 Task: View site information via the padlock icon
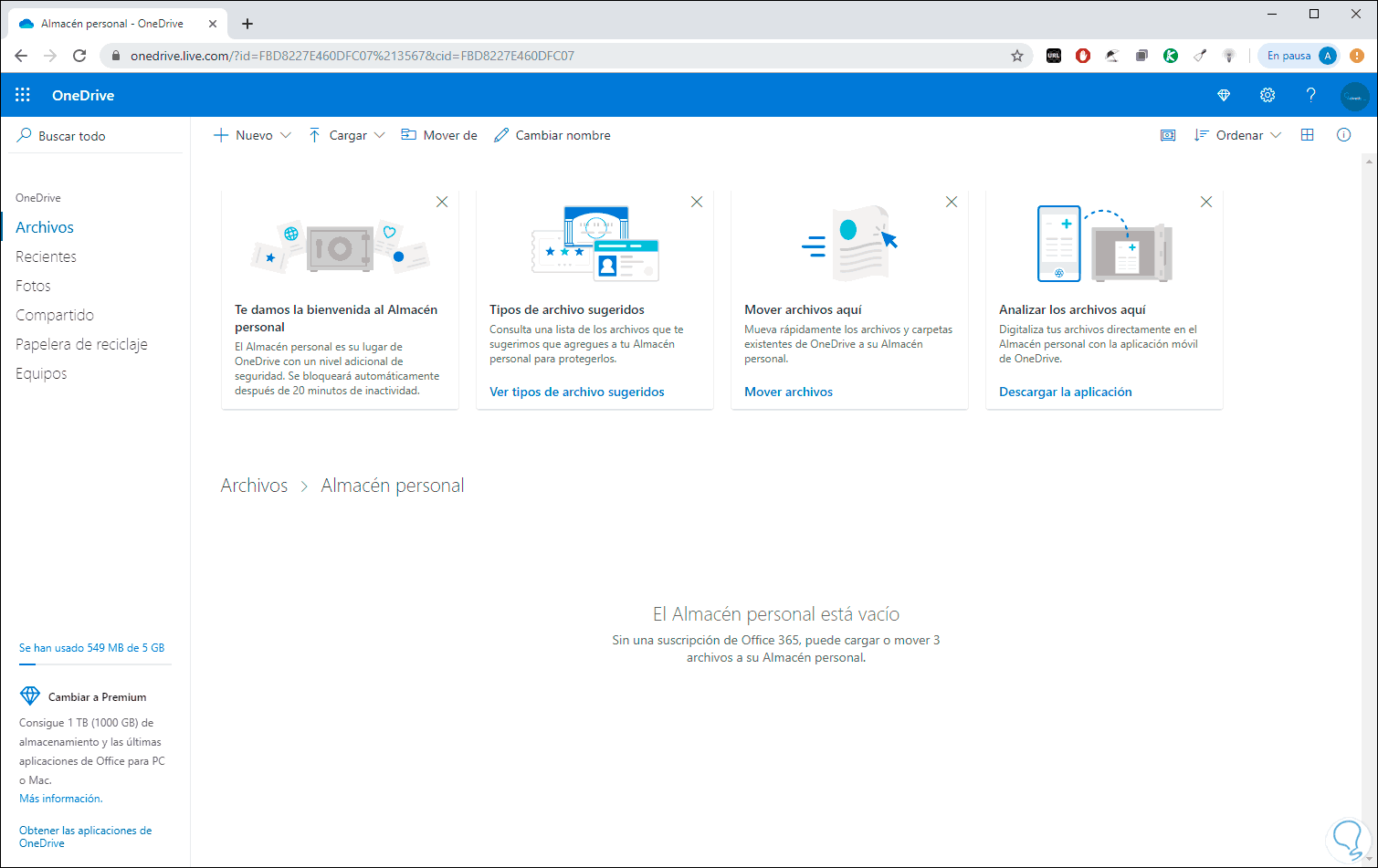point(115,56)
